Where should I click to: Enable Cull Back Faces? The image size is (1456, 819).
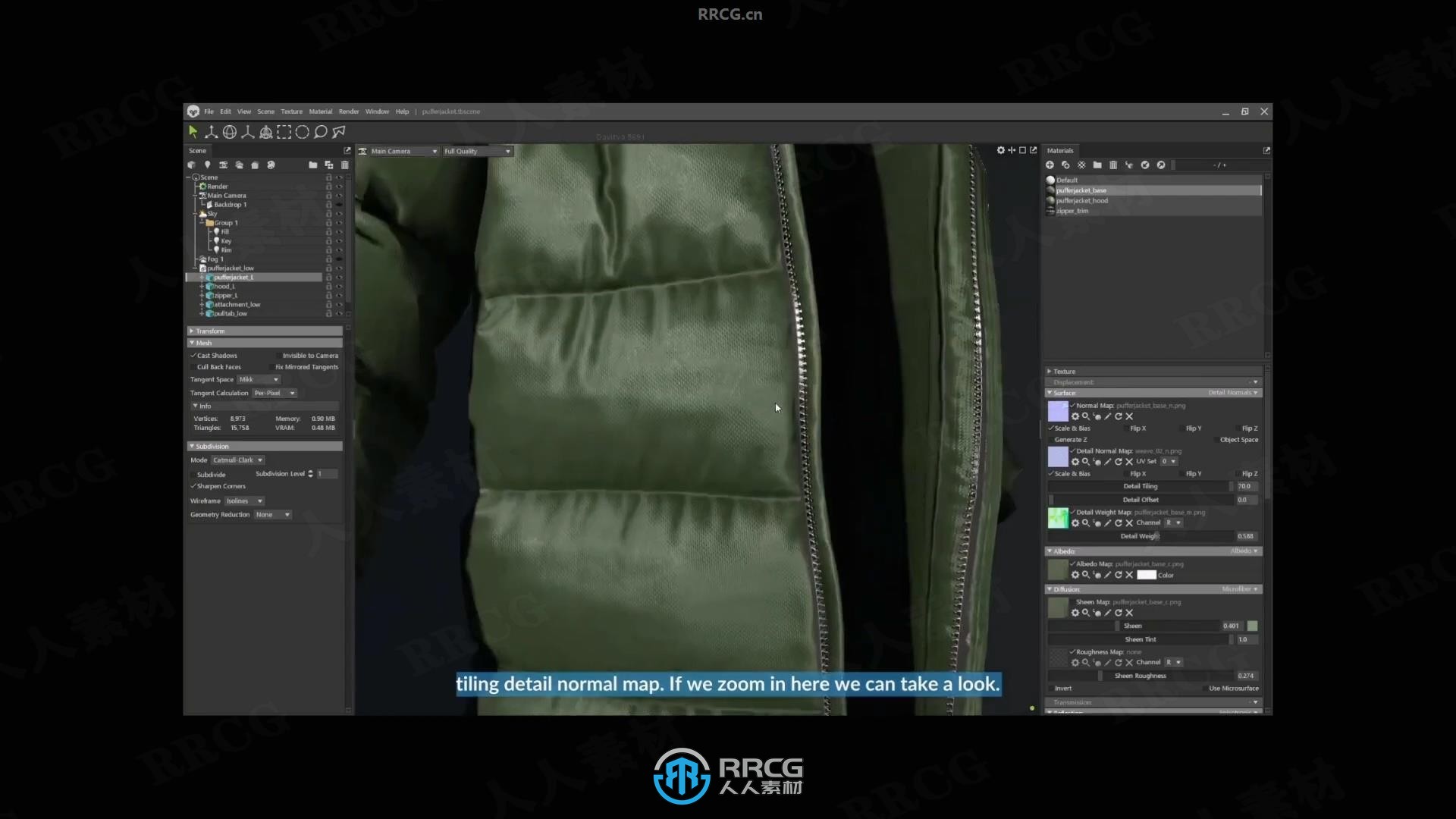click(193, 367)
